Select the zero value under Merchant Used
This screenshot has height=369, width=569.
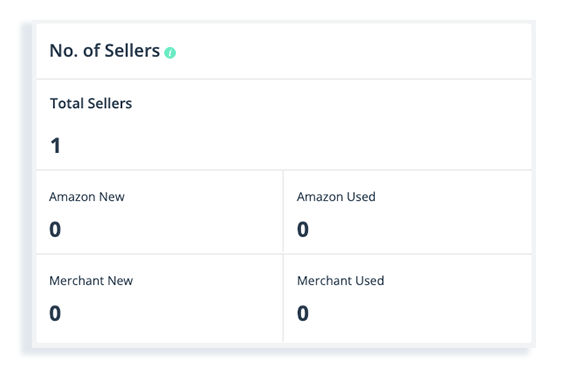(x=303, y=313)
